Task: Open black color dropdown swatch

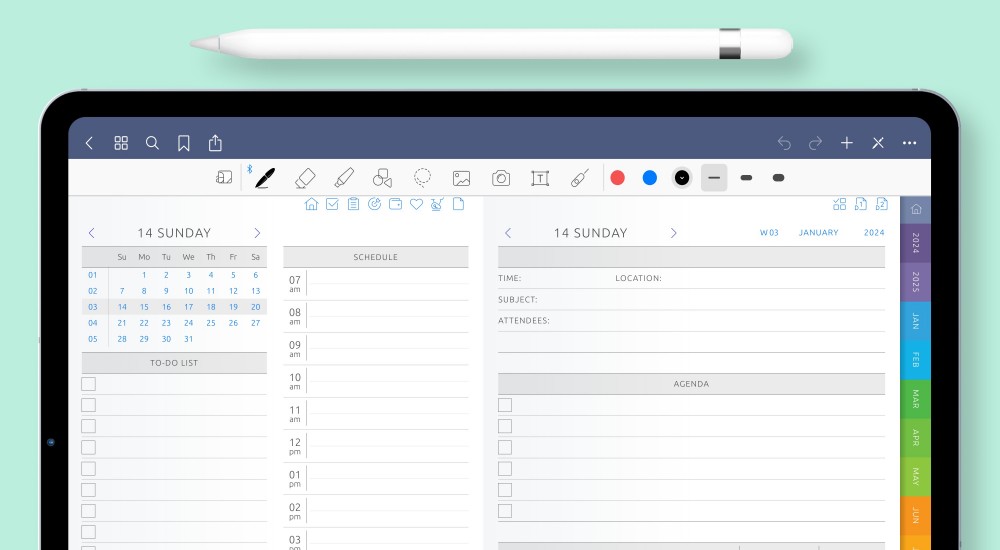Action: (x=682, y=178)
